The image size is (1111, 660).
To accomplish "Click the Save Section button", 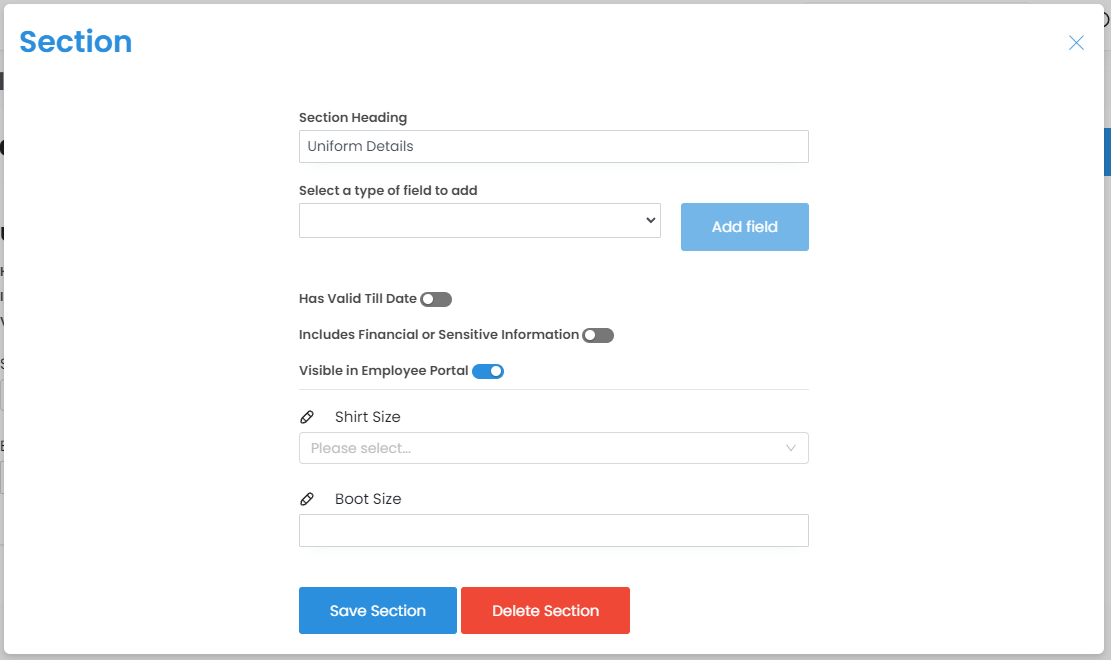I will (378, 611).
